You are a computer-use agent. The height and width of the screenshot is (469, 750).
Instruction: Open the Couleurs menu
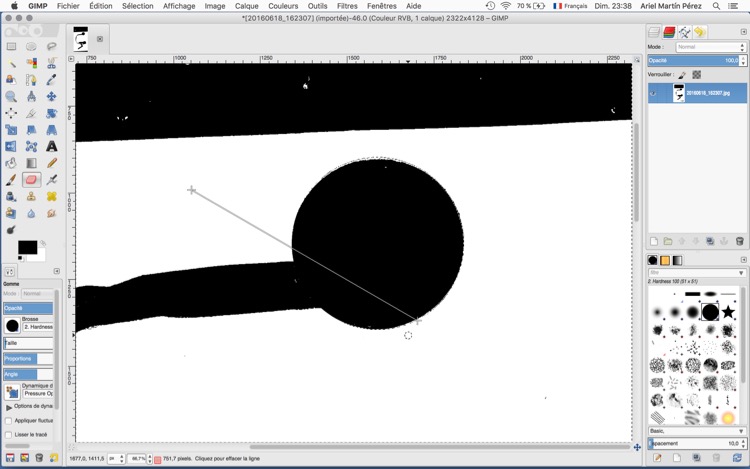pyautogui.click(x=283, y=6)
